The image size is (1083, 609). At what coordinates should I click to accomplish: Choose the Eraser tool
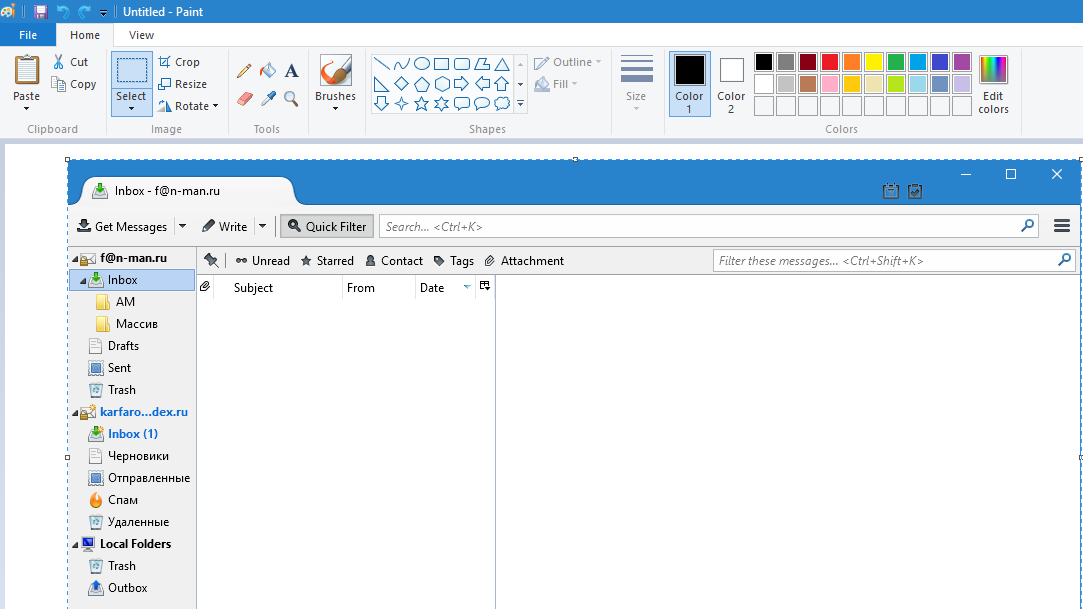[x=244, y=98]
